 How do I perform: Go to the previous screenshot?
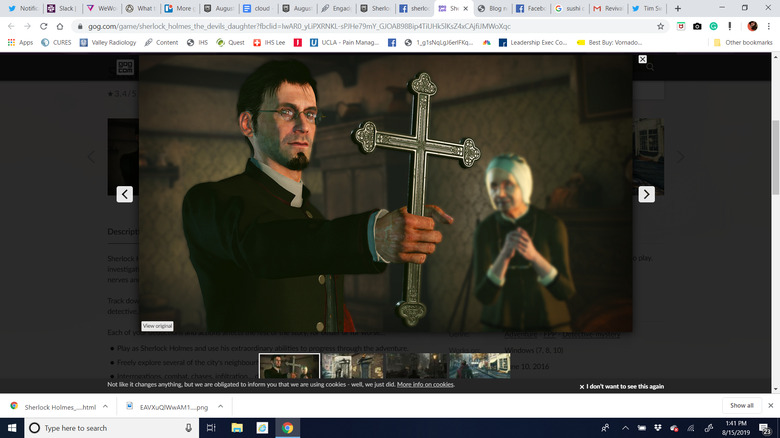125,194
